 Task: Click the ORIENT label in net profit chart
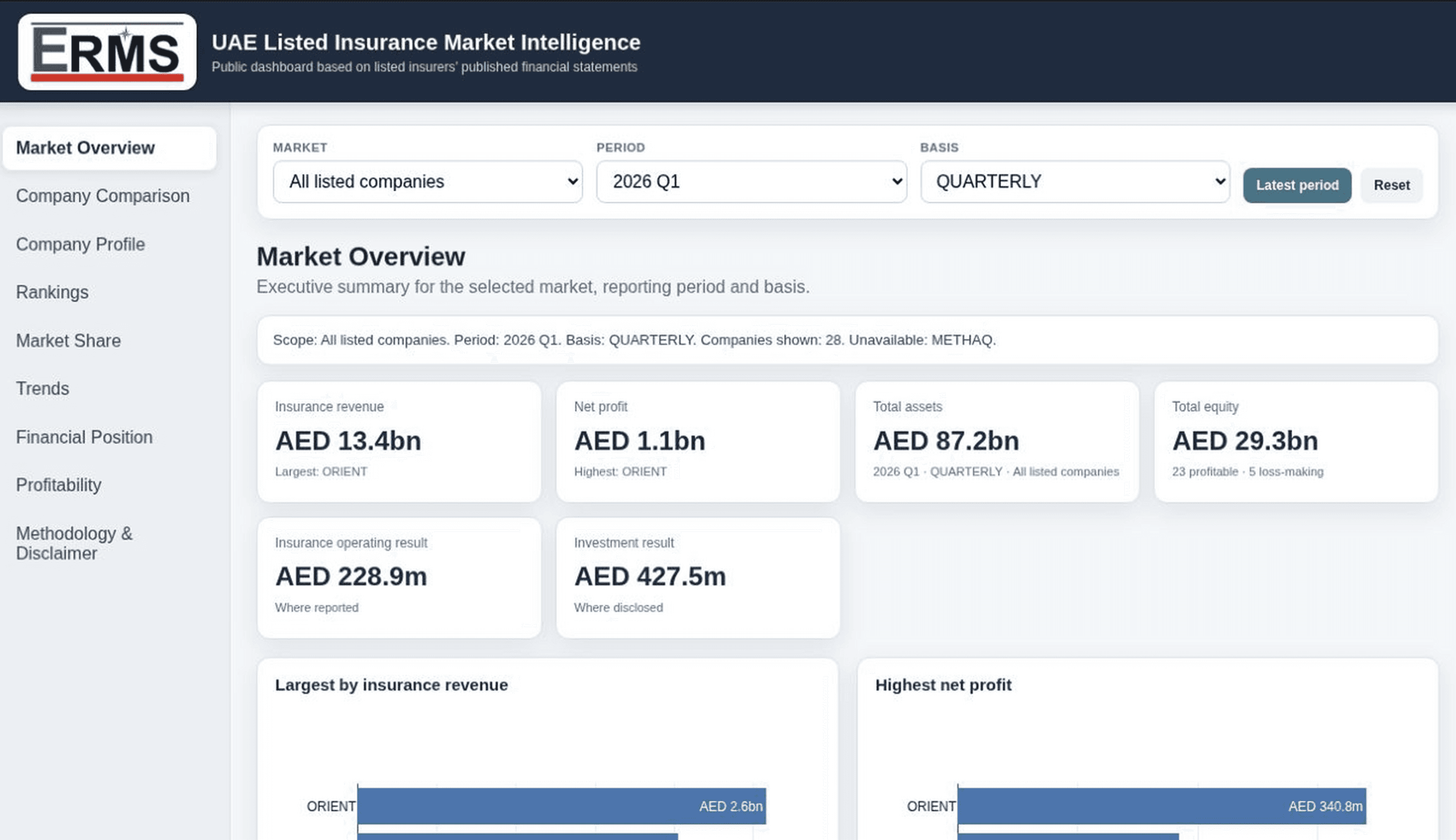tap(931, 806)
